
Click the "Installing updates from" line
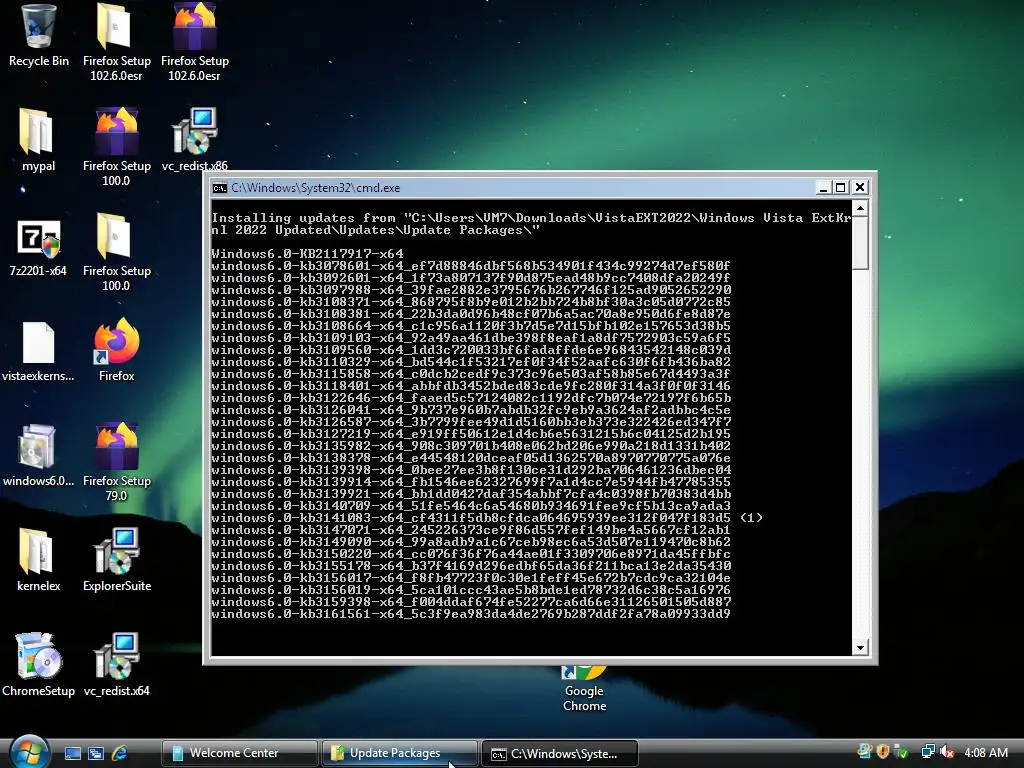click(531, 224)
